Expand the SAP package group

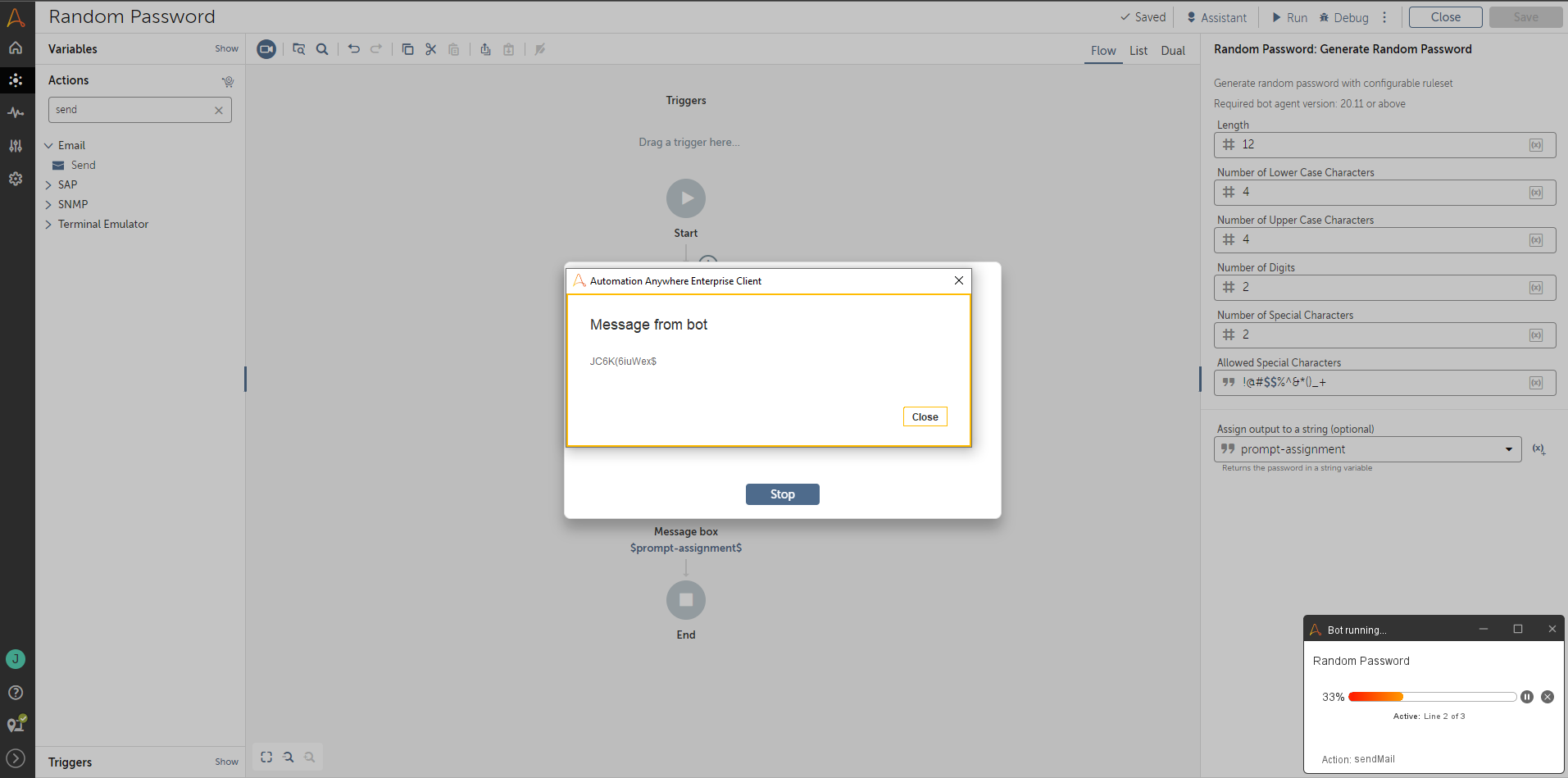[48, 185]
